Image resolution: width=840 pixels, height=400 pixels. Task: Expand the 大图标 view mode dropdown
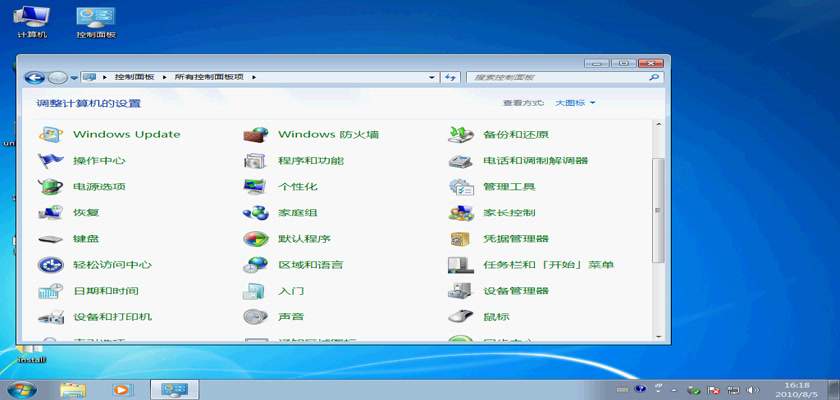(575, 103)
